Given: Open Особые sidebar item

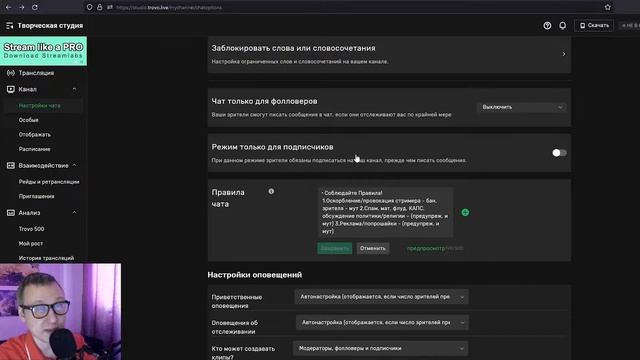Looking at the screenshot, I should 29,120.
